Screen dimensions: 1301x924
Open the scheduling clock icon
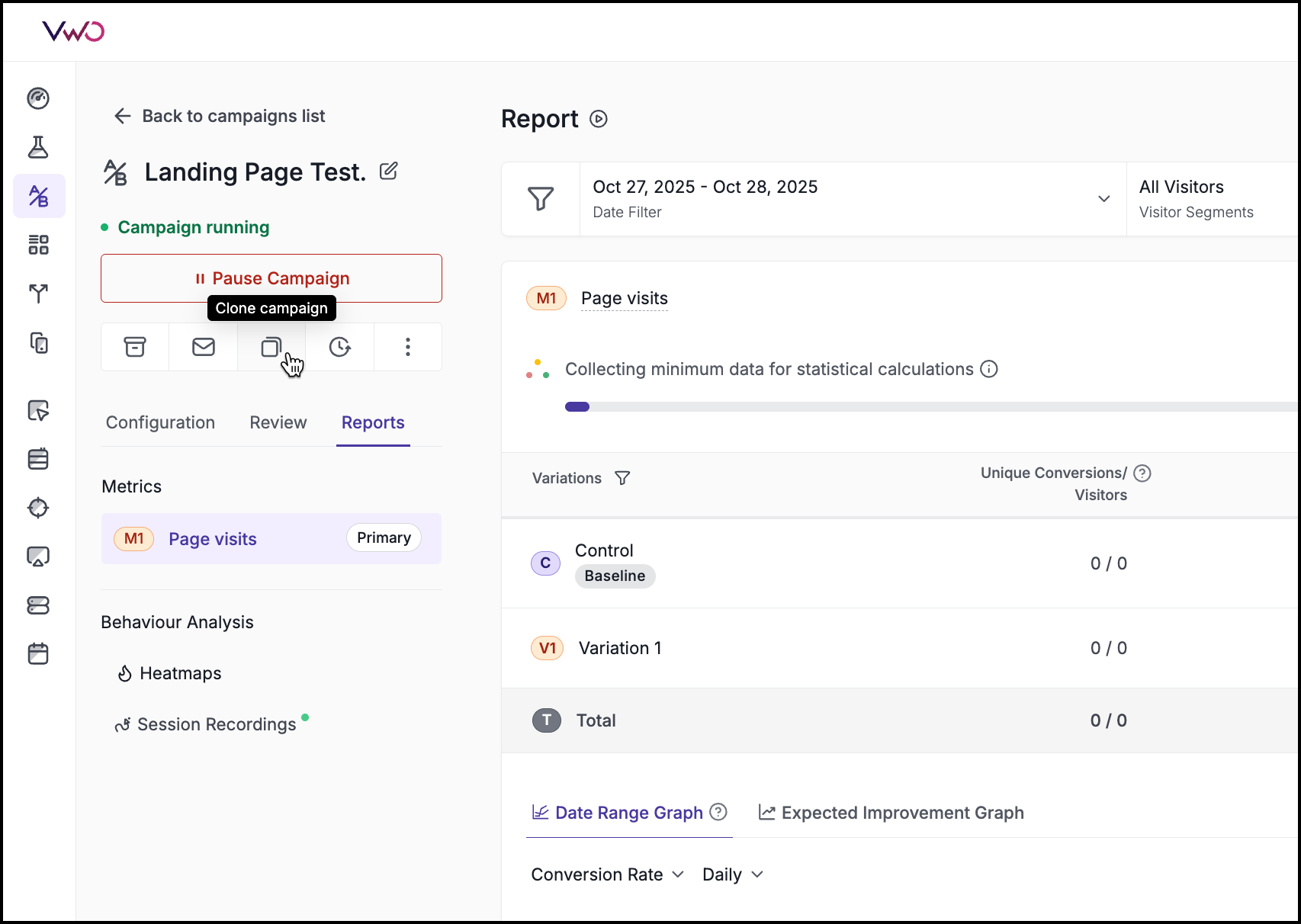pos(339,348)
